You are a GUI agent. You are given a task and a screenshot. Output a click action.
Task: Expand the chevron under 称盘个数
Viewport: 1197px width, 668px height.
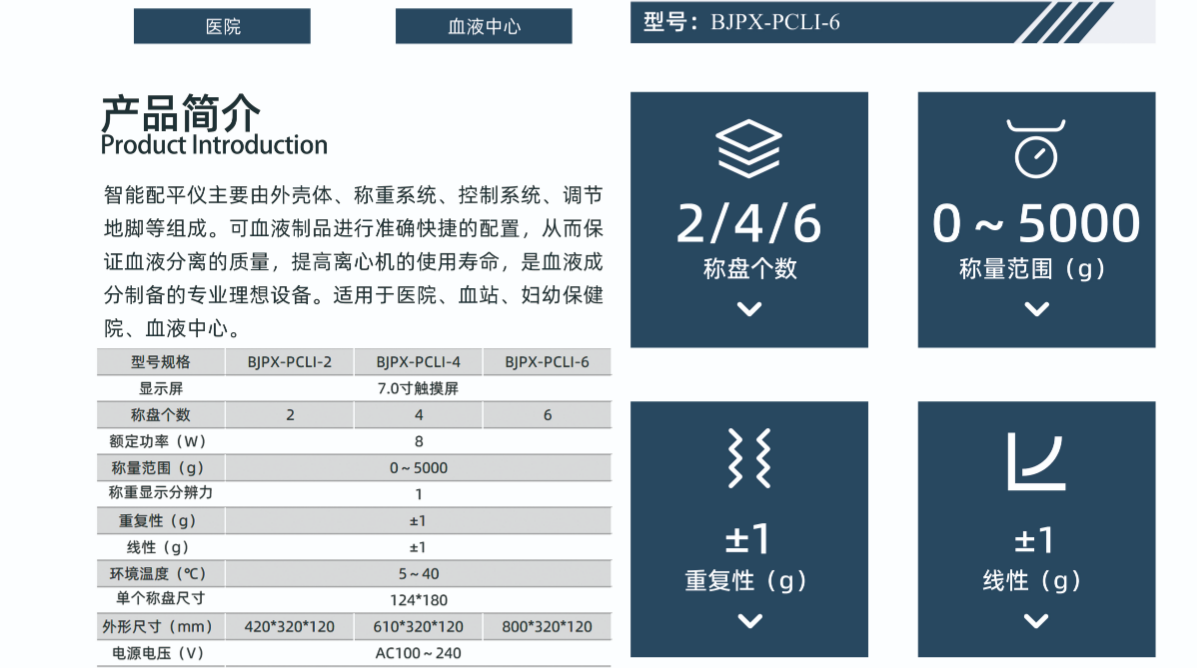point(749,309)
